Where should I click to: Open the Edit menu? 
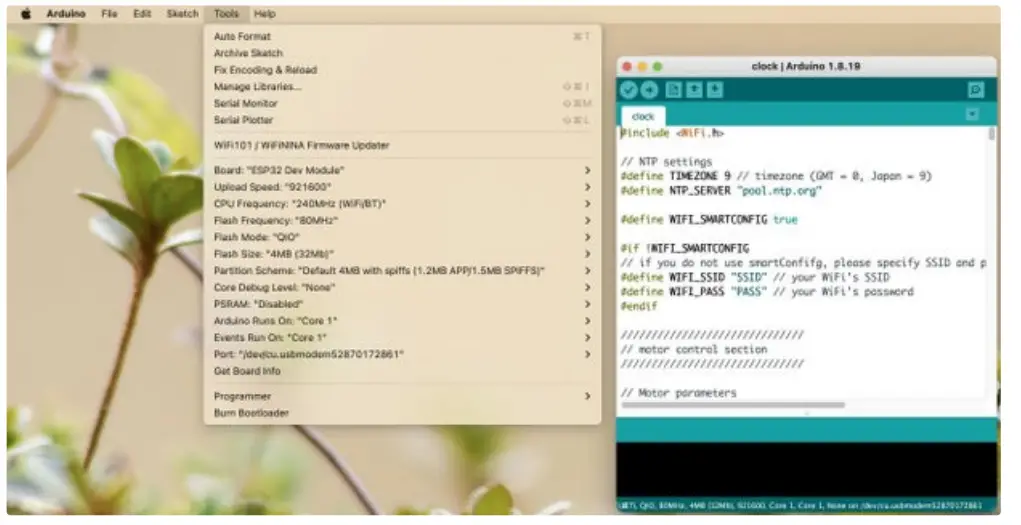(x=142, y=14)
